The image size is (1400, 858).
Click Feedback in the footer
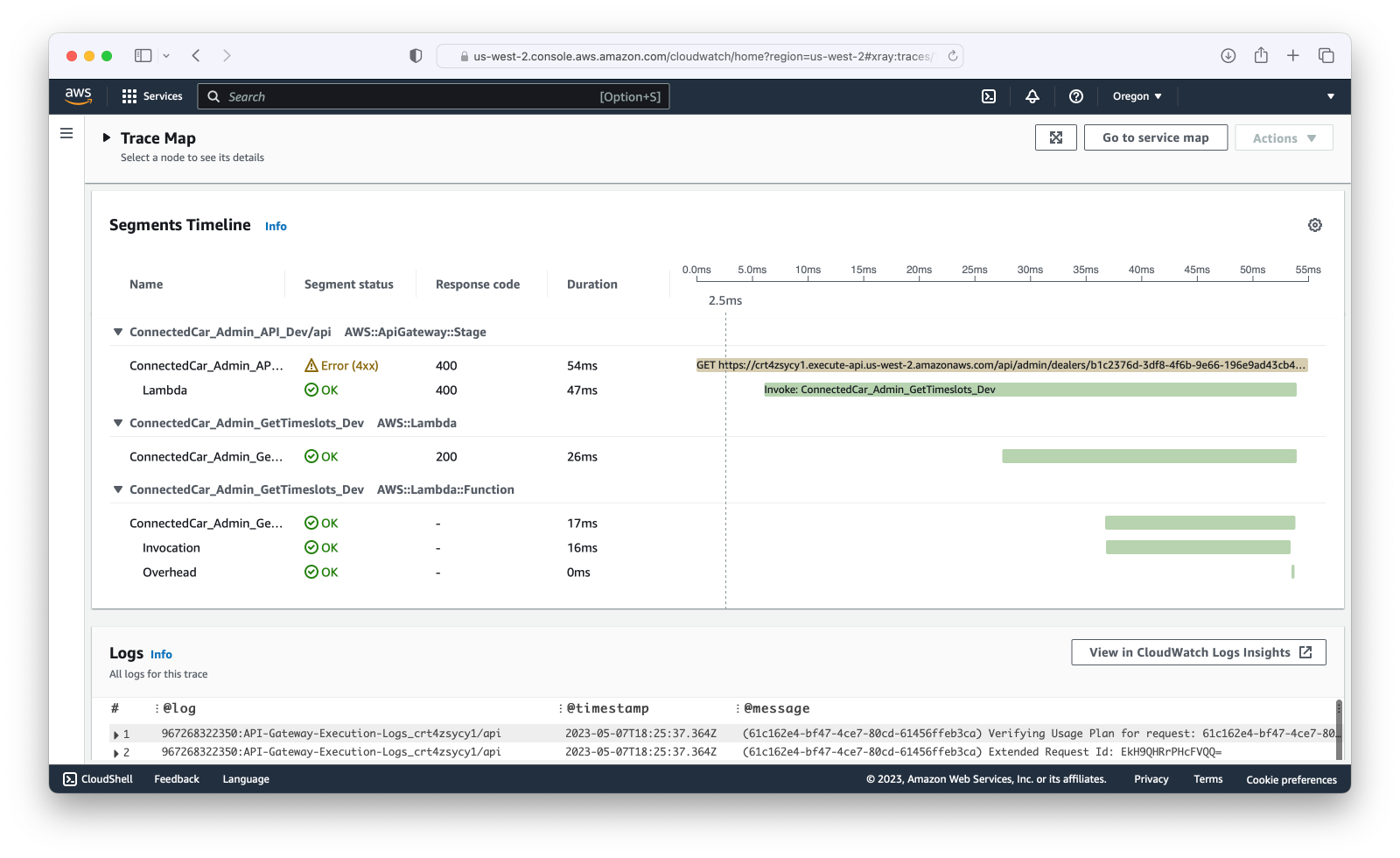pos(177,779)
